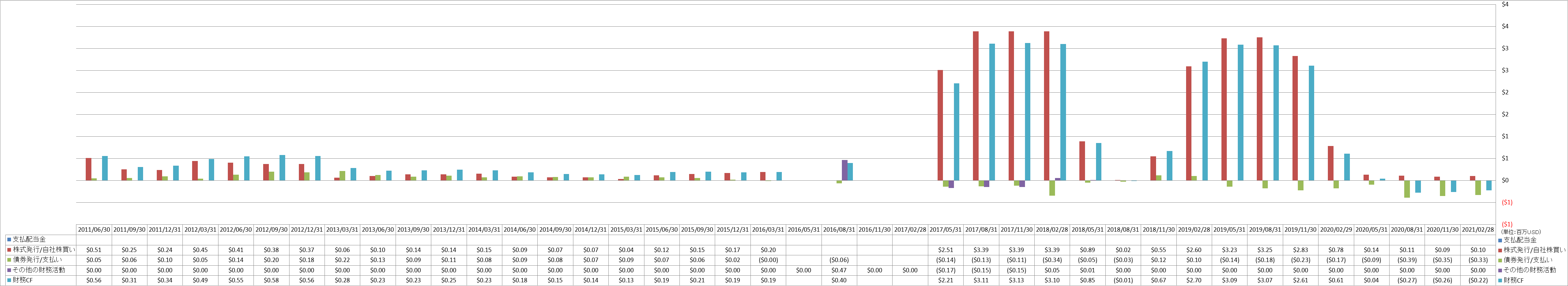Select 債券発行 value $0.22 under 2013/03/31
1568x286 pixels.
(x=342, y=260)
